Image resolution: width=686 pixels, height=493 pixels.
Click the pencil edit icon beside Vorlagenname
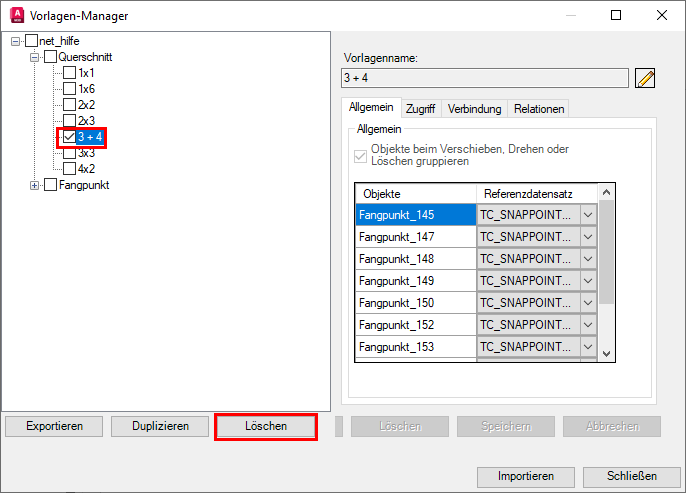pyautogui.click(x=645, y=78)
